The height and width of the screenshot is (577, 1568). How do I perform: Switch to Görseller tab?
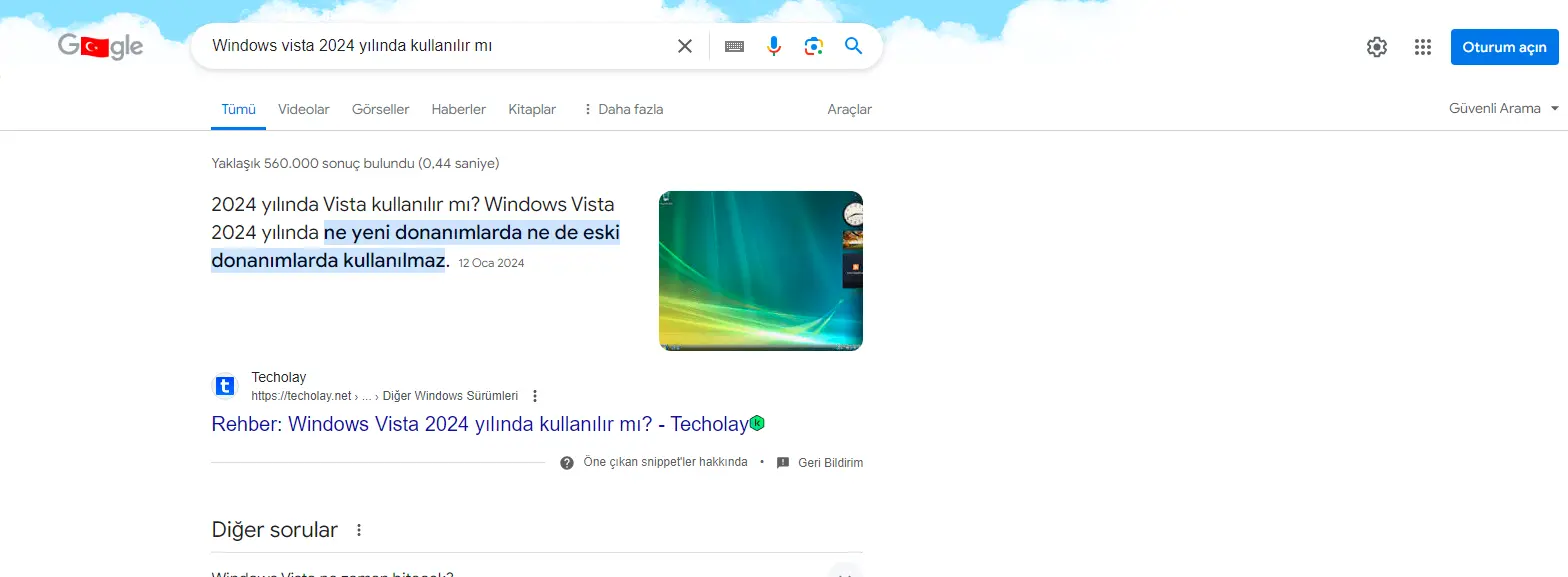click(x=381, y=109)
